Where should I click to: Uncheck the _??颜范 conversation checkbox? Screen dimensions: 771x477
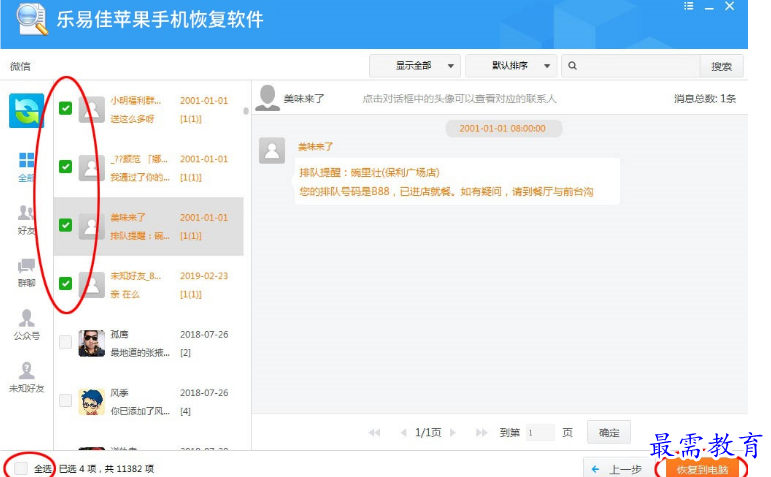[x=65, y=167]
